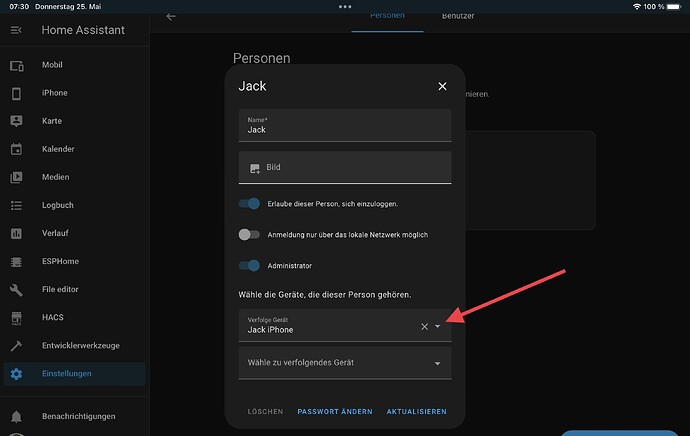The image size is (690, 436).
Task: Close the Jack dialog
Action: (442, 86)
